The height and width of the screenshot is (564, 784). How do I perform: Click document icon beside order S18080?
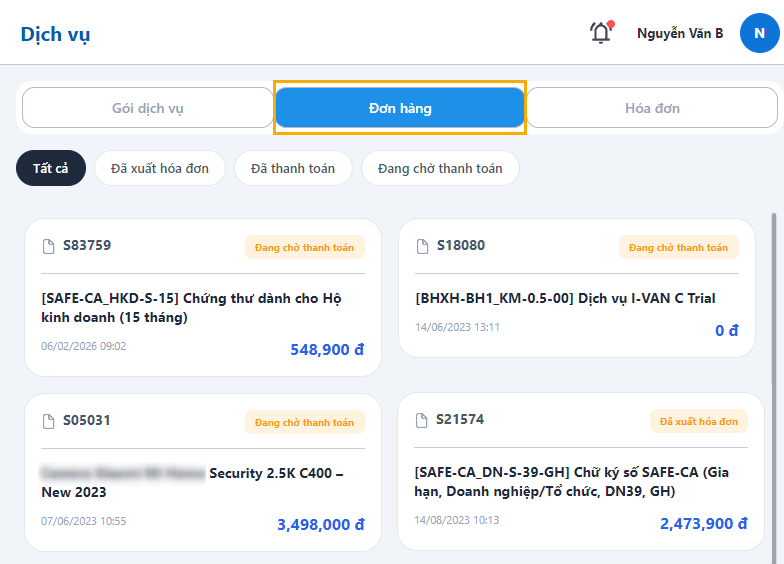422,246
